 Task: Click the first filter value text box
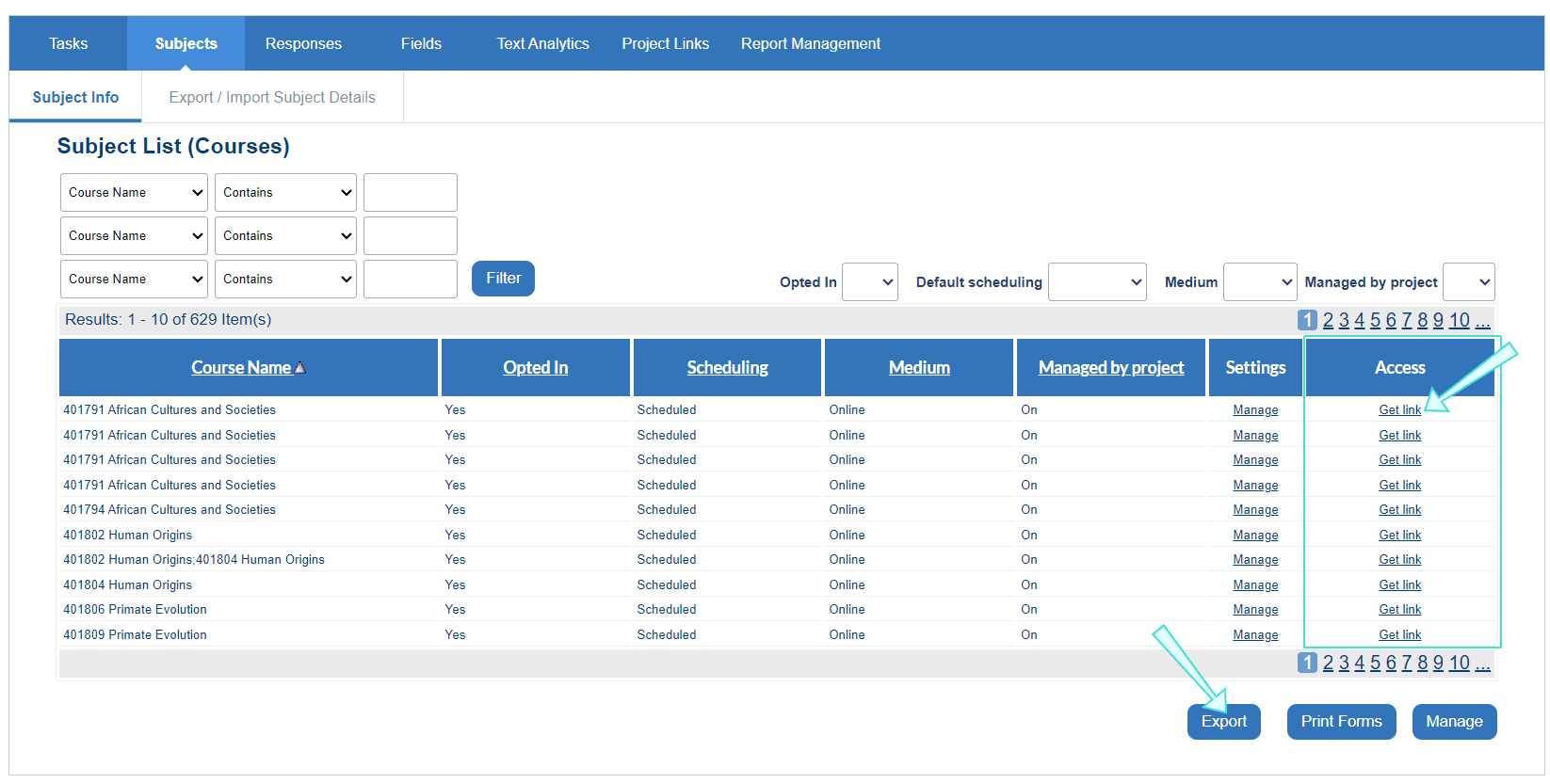[x=411, y=193]
